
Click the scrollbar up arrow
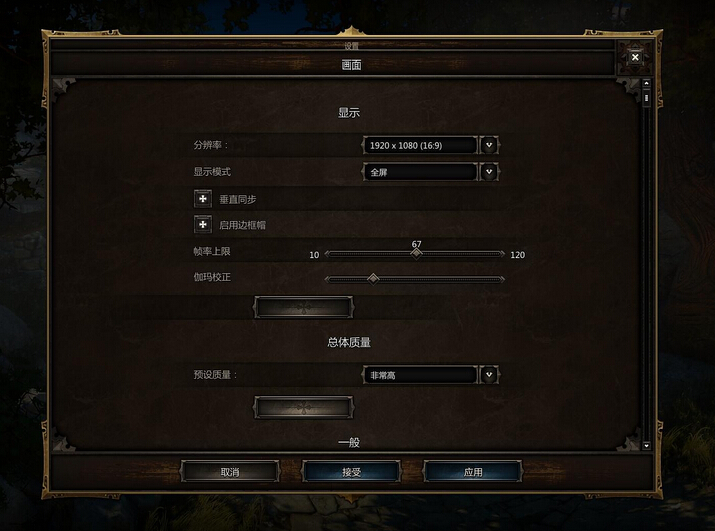(x=646, y=83)
